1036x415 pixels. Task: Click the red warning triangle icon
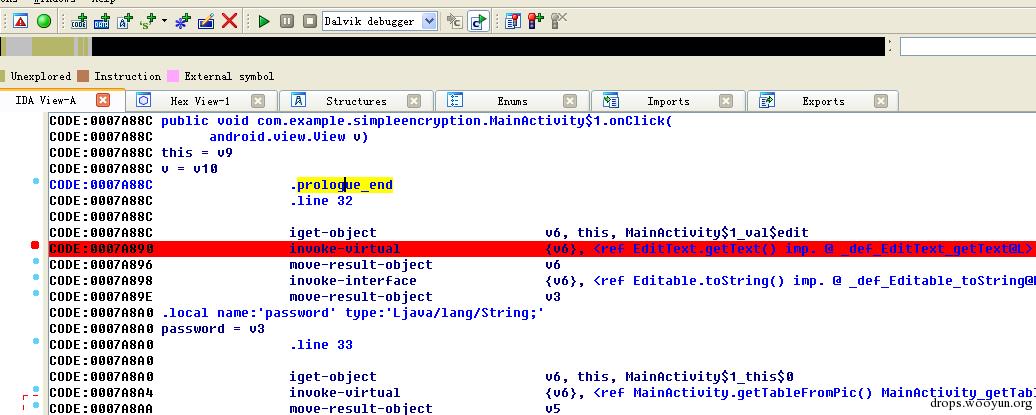point(20,21)
